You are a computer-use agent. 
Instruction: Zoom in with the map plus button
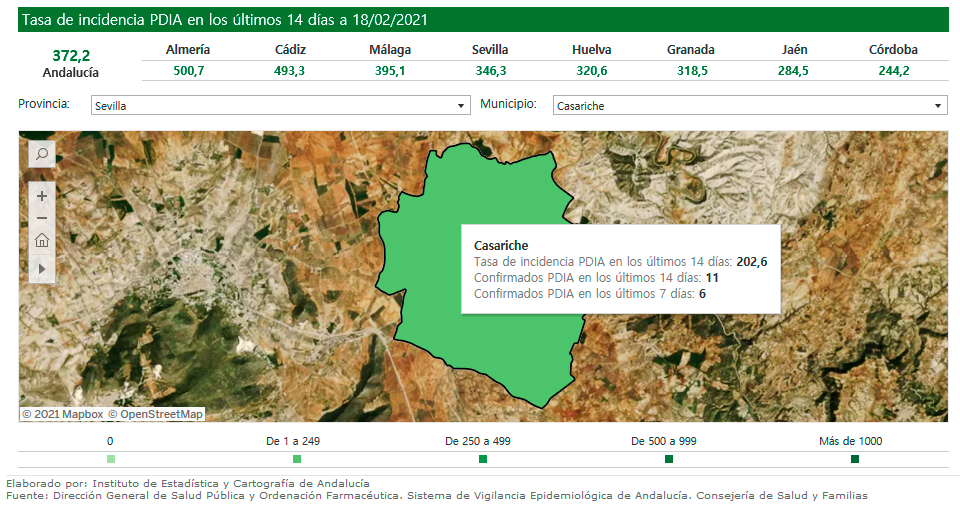pos(42,196)
